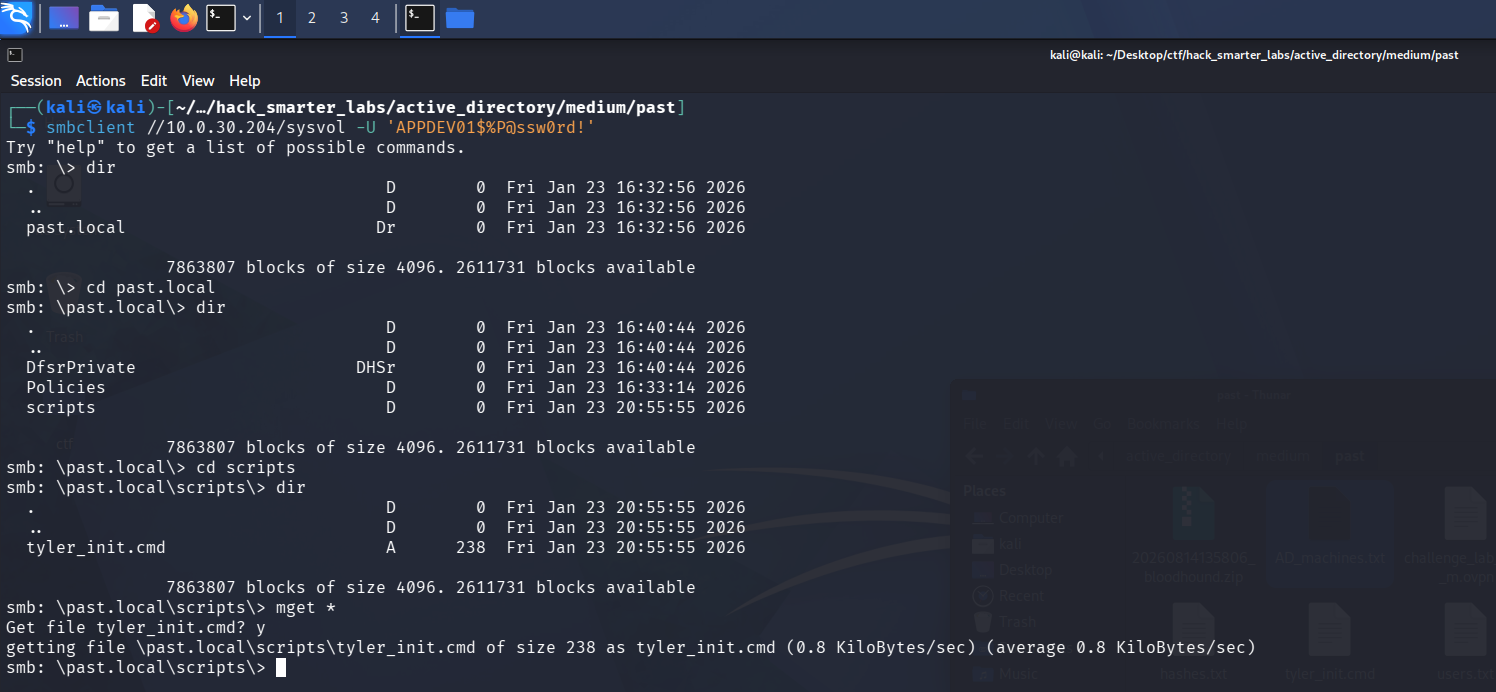Click the 'mget *' command line
The height and width of the screenshot is (692, 1496).
point(170,607)
